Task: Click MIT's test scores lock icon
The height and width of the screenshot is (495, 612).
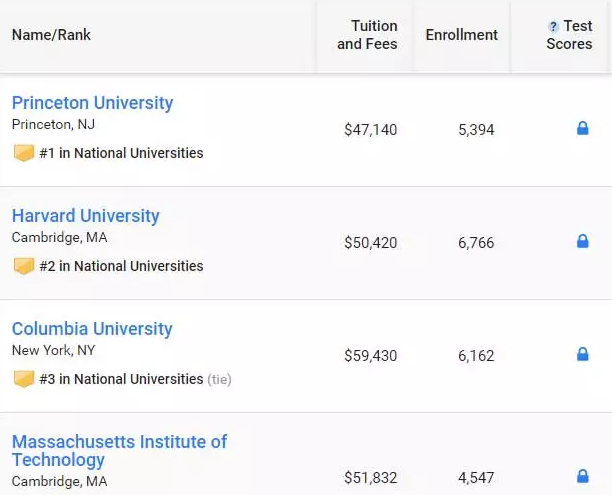Action: (x=583, y=476)
